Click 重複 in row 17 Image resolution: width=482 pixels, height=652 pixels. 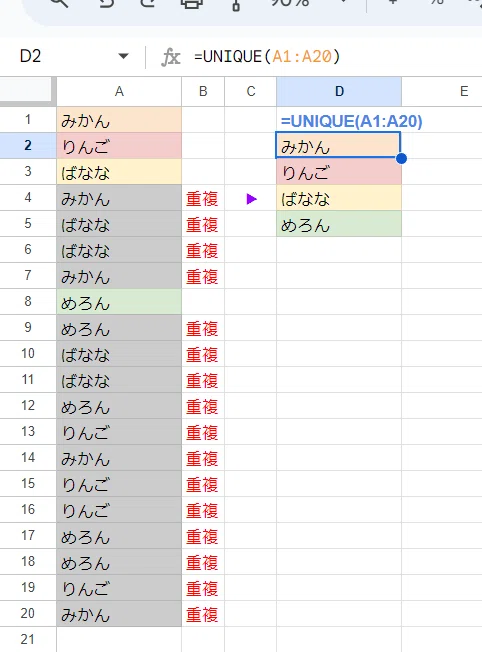pos(202,537)
